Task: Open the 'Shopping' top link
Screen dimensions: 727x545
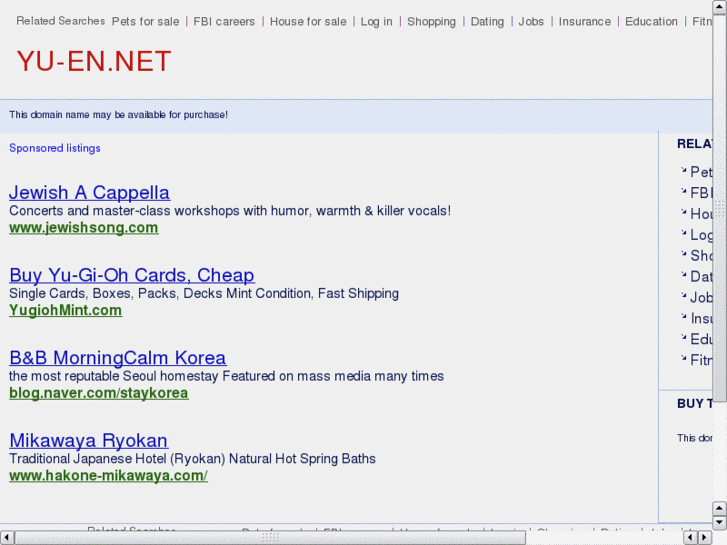Action: click(x=431, y=22)
